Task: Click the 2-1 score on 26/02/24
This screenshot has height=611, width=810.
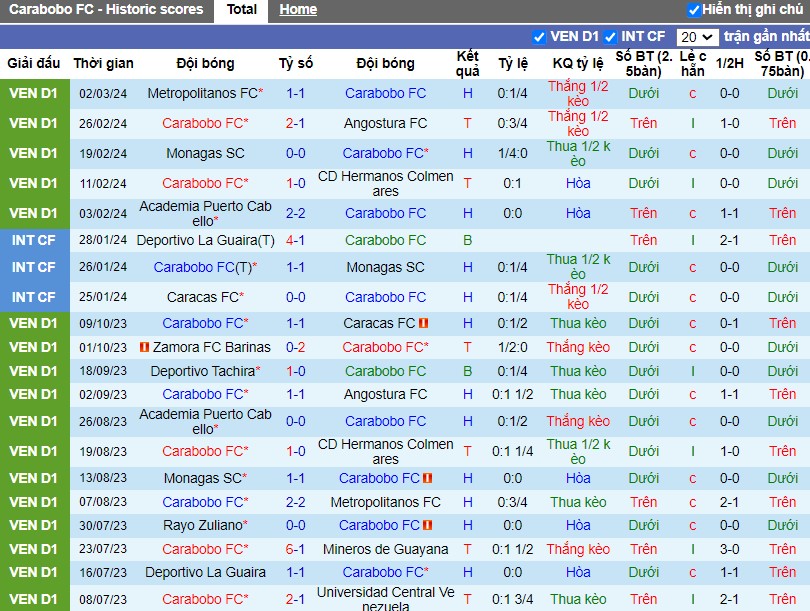Action: click(295, 123)
